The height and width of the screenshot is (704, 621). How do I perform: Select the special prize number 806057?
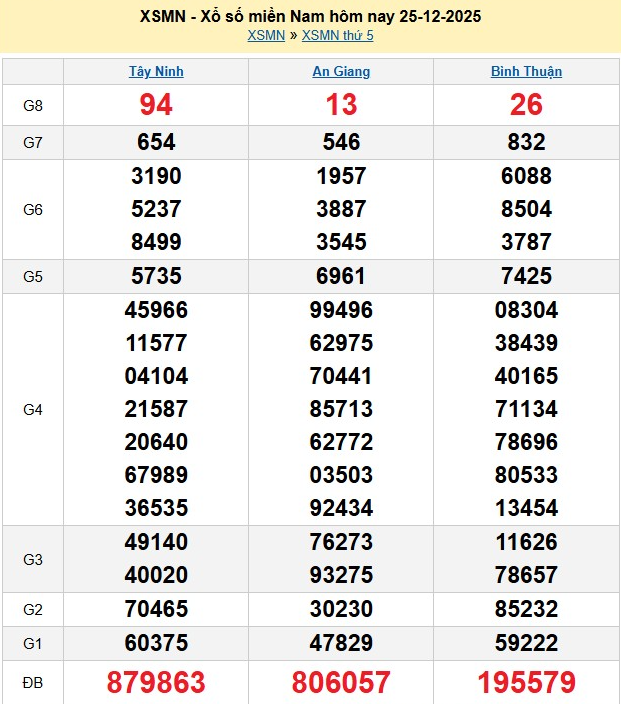[x=341, y=682]
